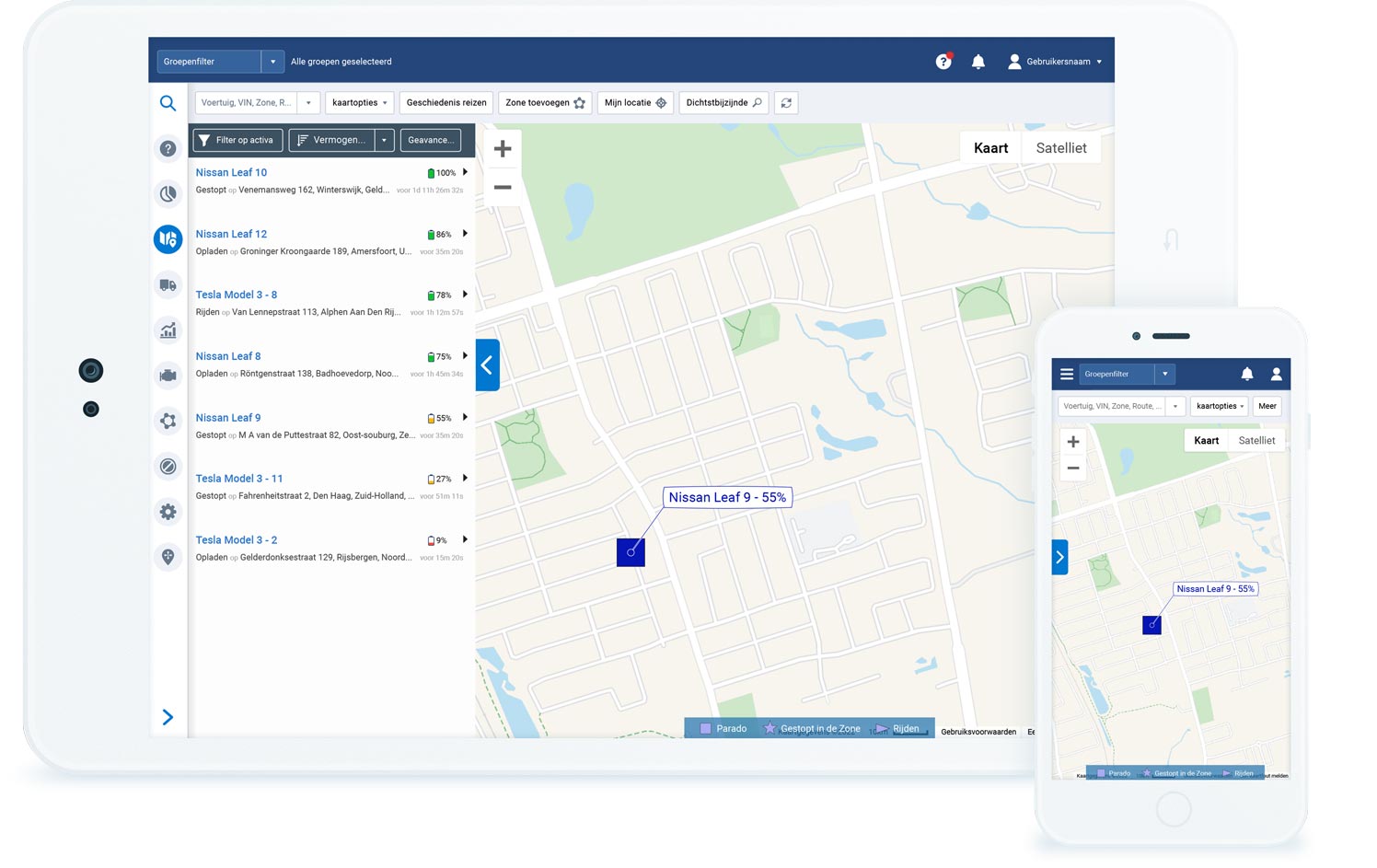Open the kaartopties dropdown on tablet
Image resolution: width=1377 pixels, height=868 pixels.
point(360,103)
